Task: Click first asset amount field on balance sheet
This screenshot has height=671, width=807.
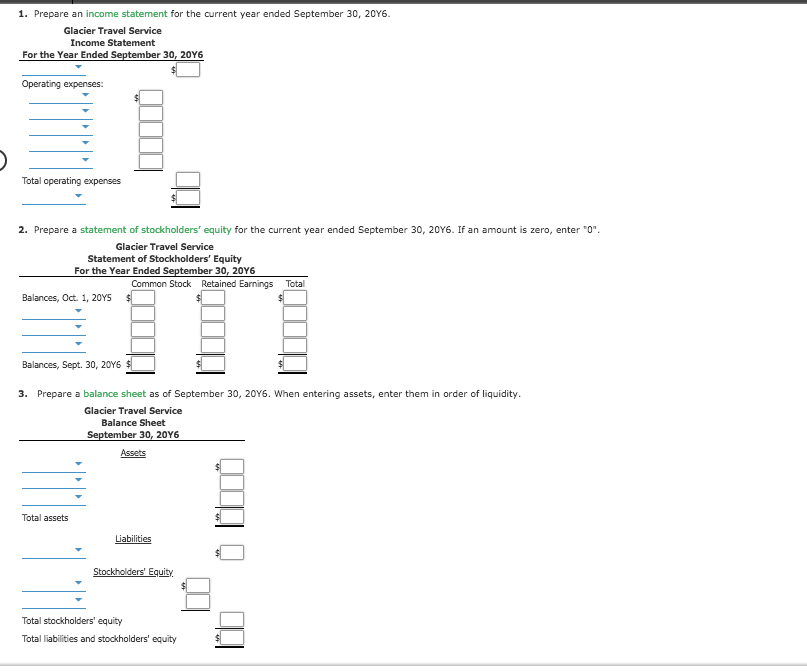Action: [x=232, y=467]
